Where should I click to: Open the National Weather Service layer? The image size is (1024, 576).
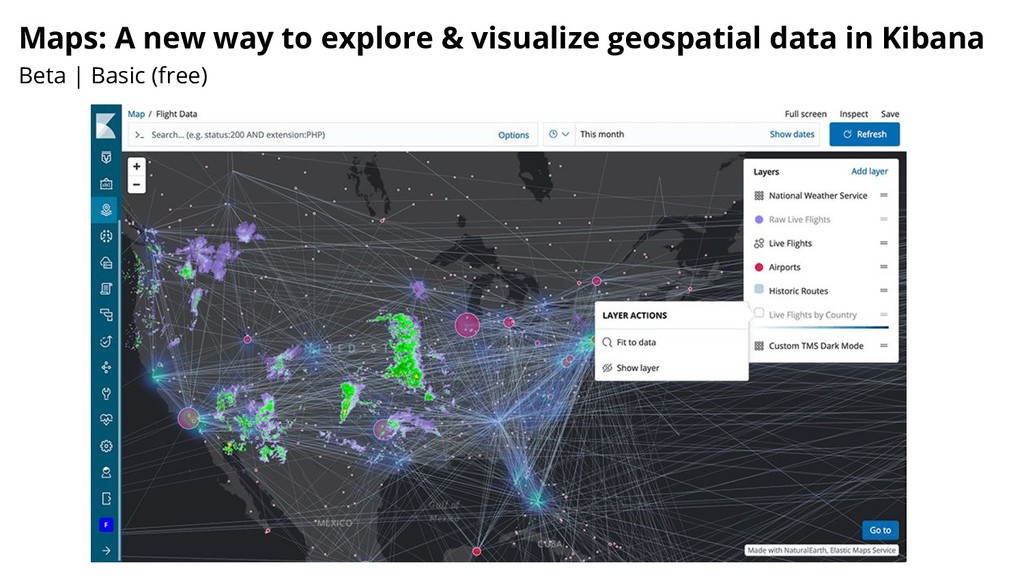tap(818, 195)
